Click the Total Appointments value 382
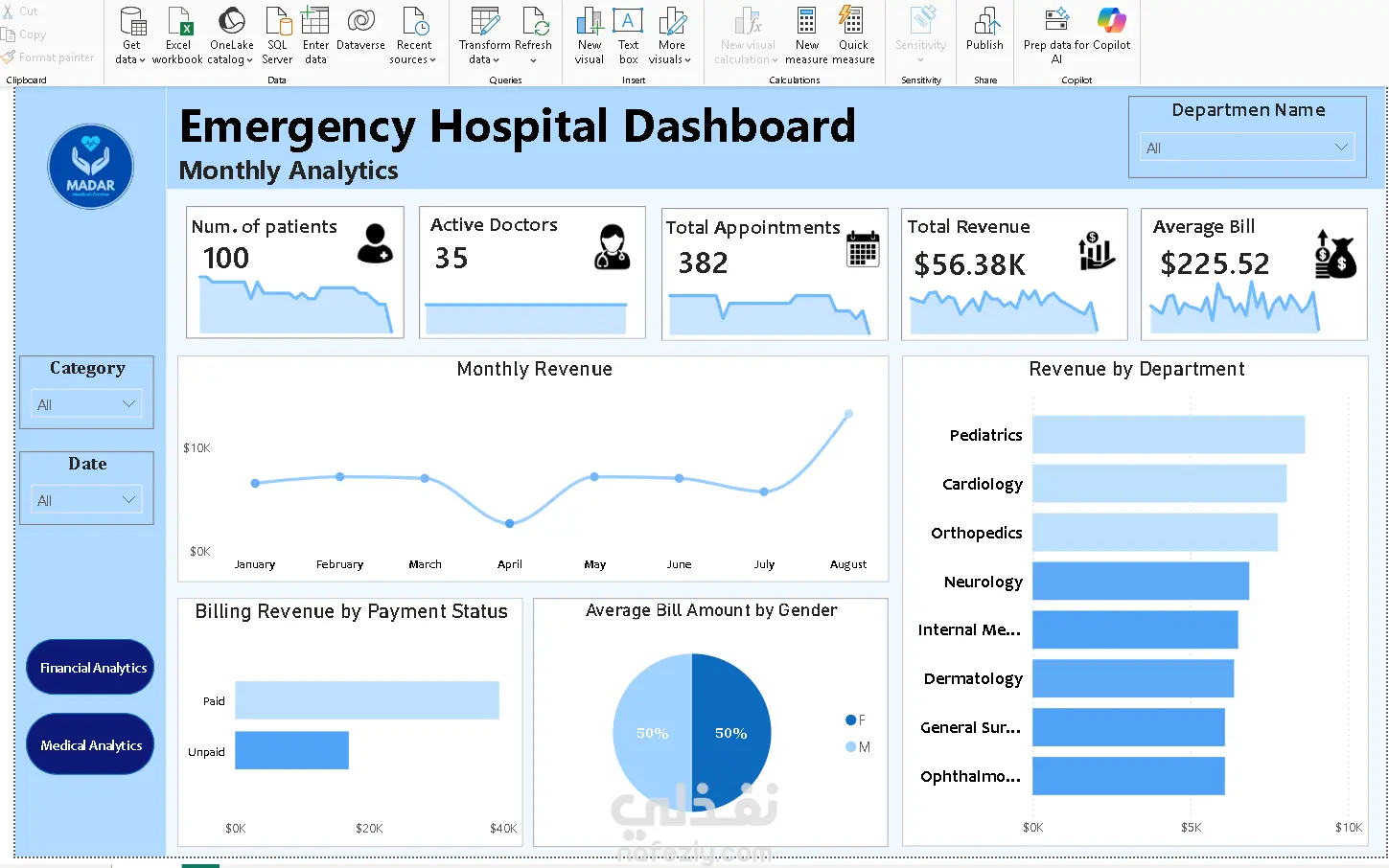1389x868 pixels. point(703,263)
